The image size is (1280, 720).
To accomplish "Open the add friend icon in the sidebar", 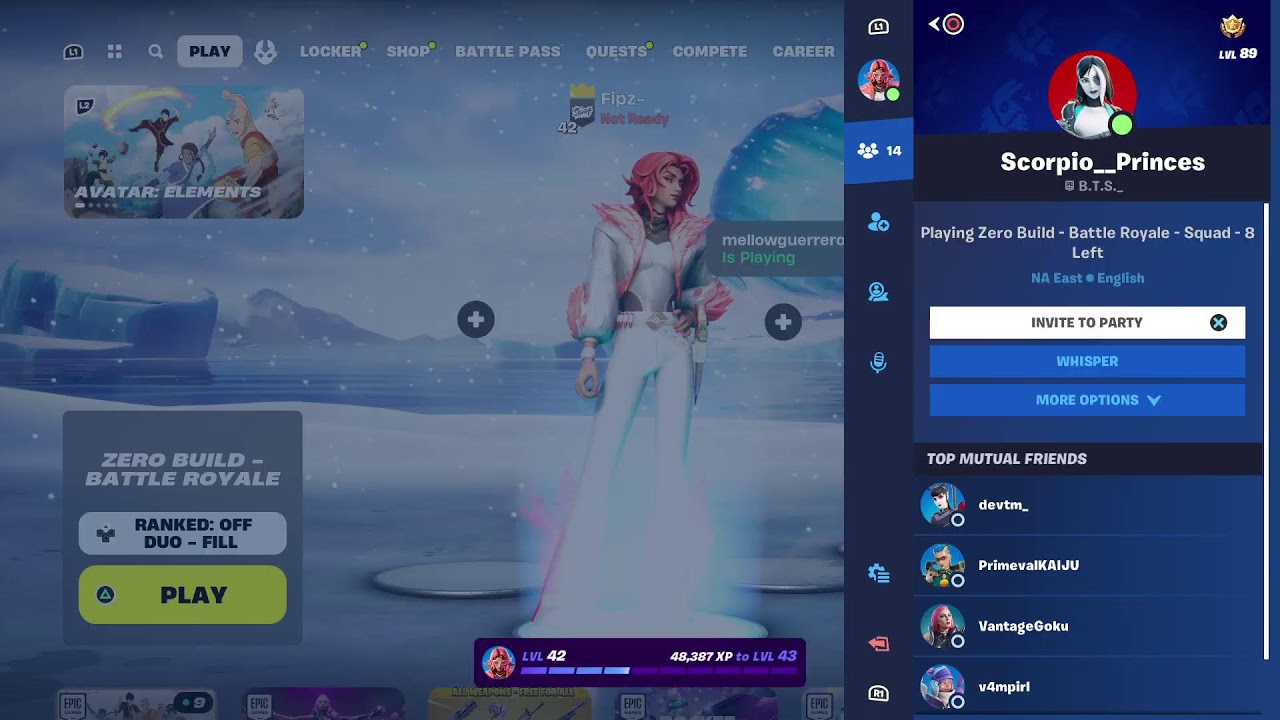I will pos(878,223).
